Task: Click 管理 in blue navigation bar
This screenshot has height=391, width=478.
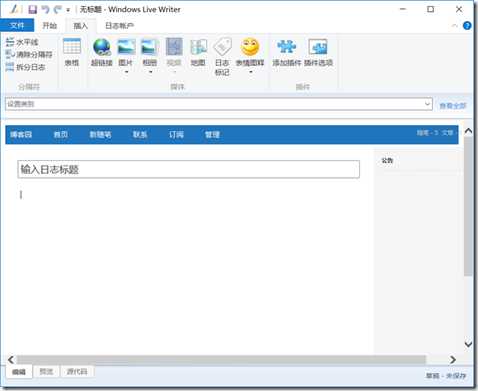Action: click(212, 134)
